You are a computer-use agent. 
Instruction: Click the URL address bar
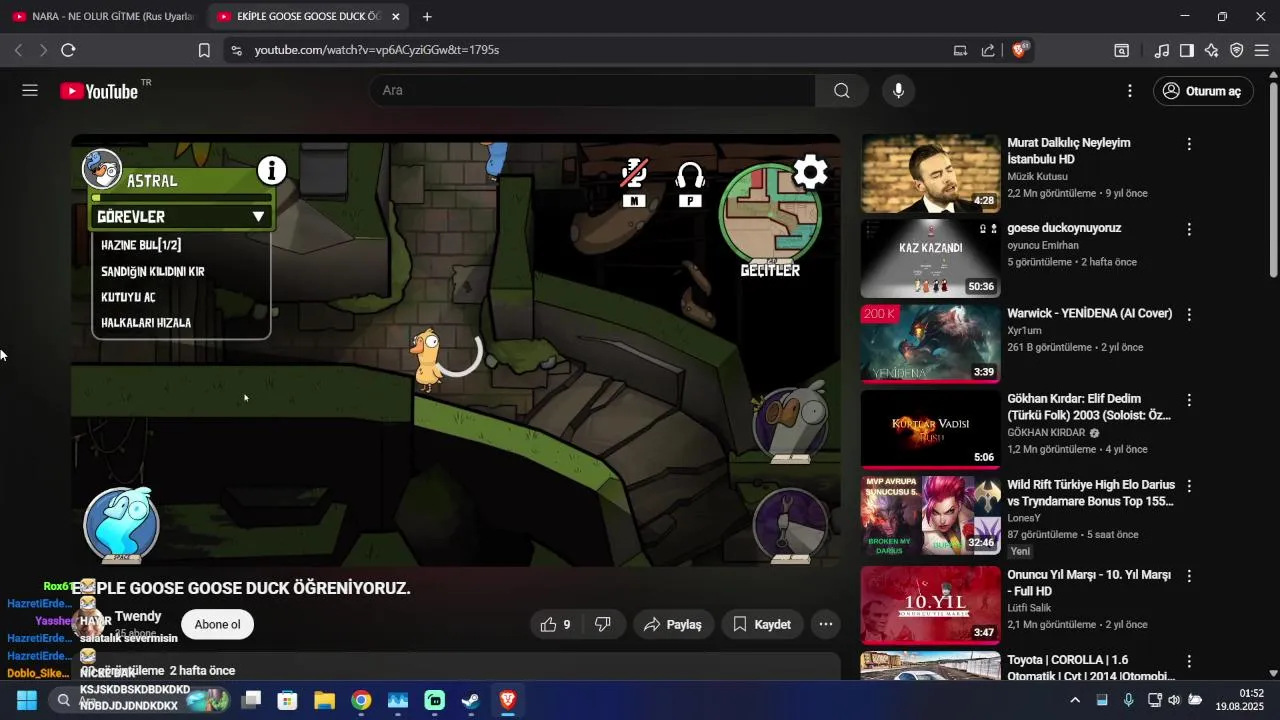[x=590, y=50]
